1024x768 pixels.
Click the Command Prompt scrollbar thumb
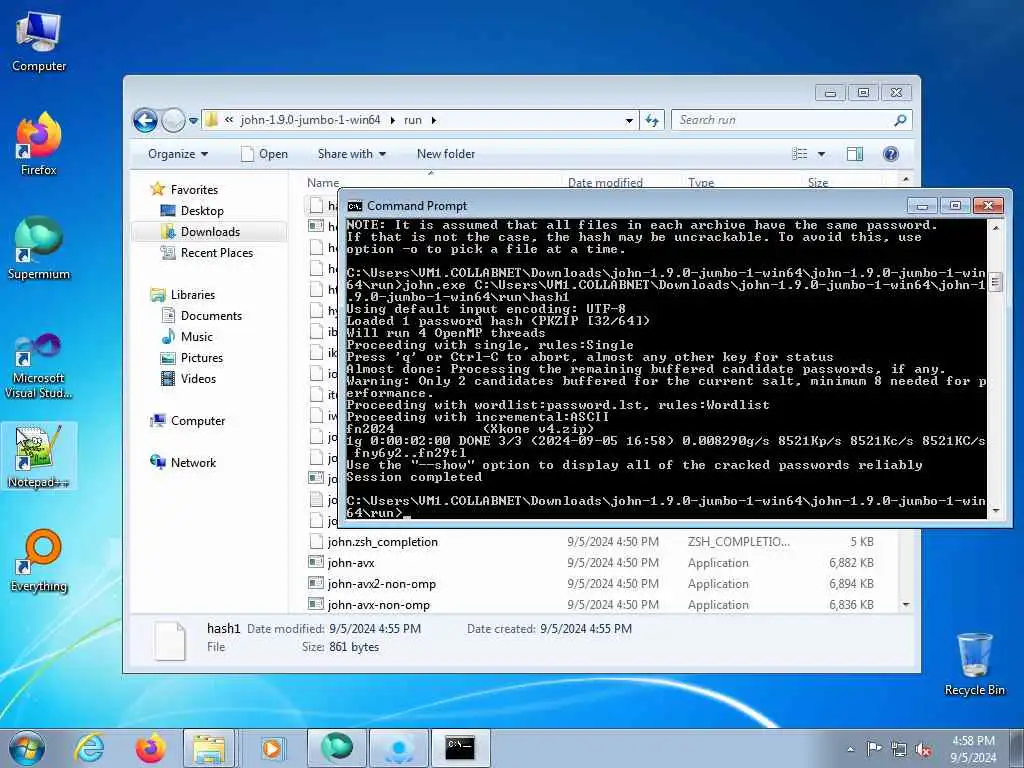tap(995, 282)
